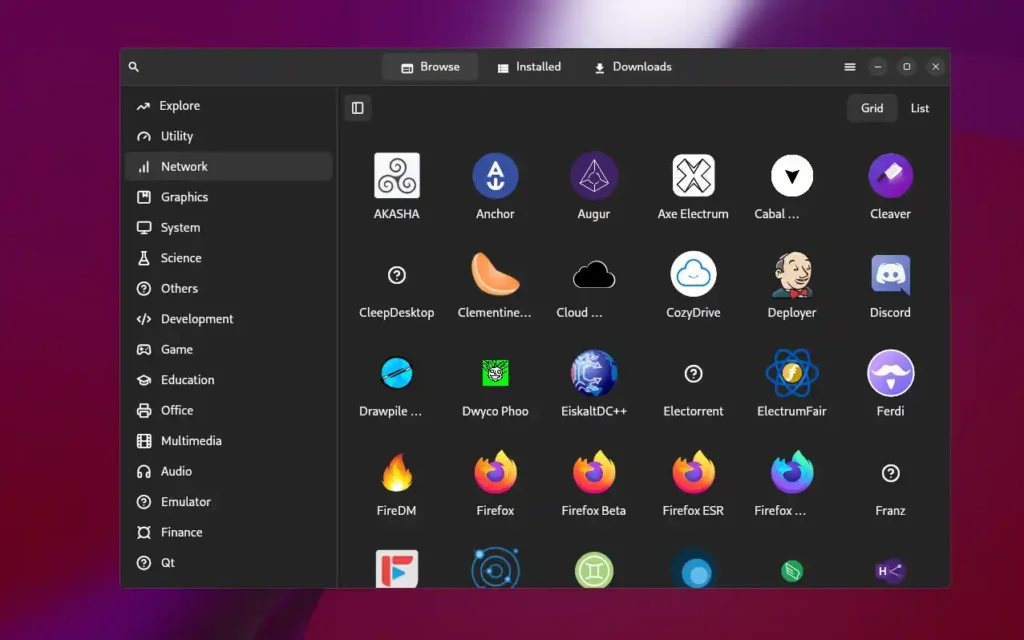Open the EiskaltDC++ application
This screenshot has height=640, width=1024.
[x=594, y=375]
